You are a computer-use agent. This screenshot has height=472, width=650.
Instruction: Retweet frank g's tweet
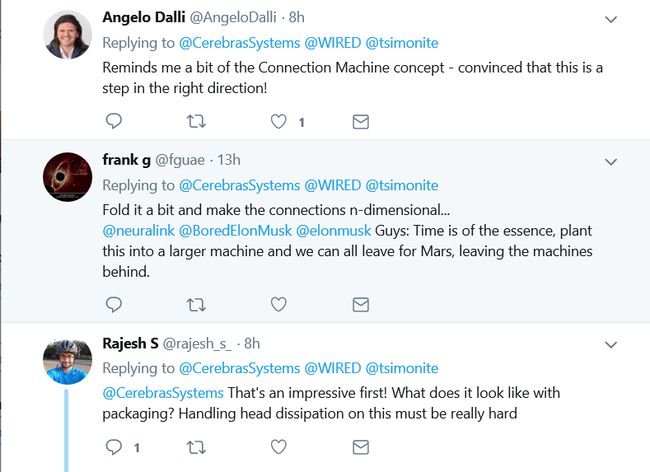pos(196,305)
